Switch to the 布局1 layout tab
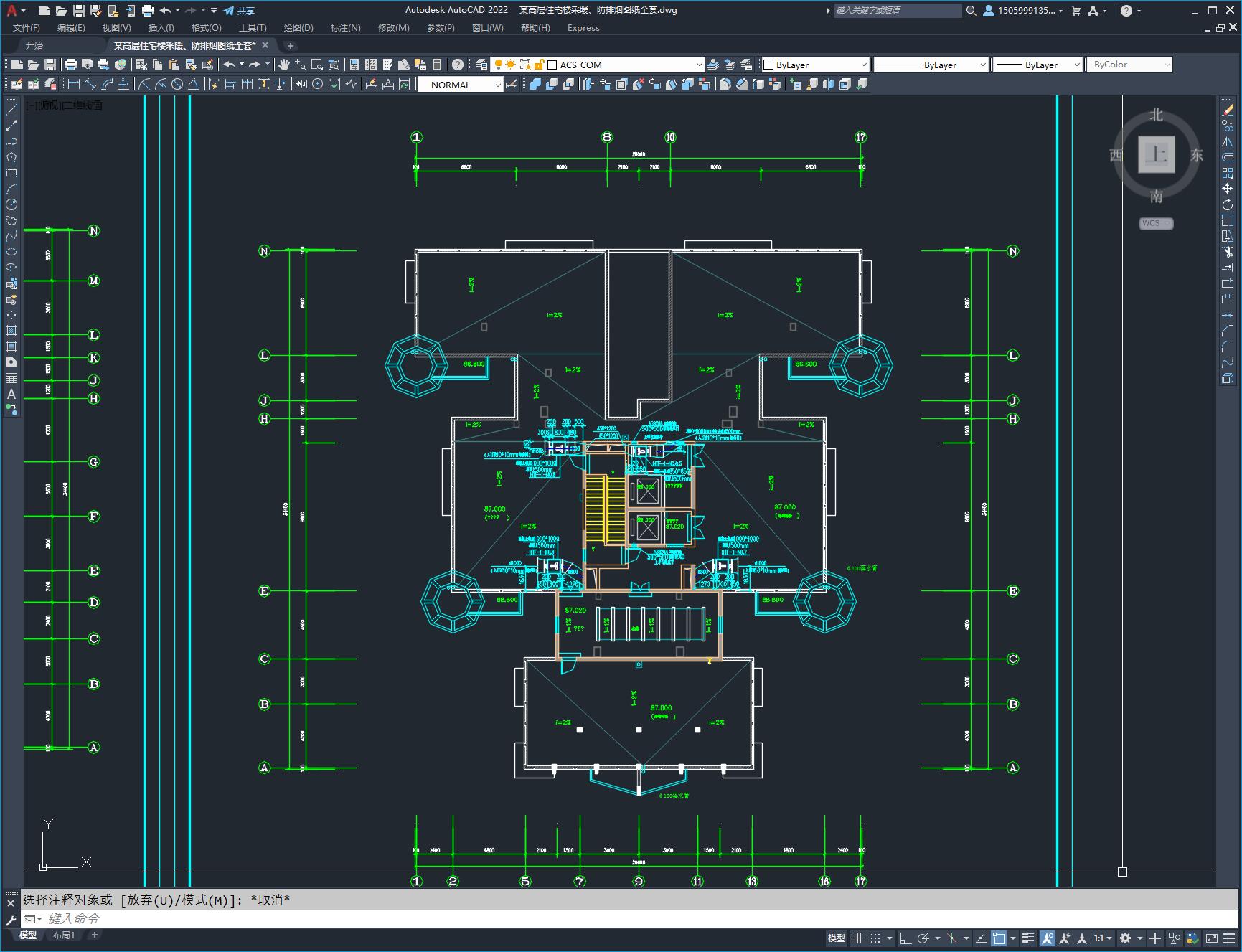Image resolution: width=1242 pixels, height=952 pixels. [64, 935]
